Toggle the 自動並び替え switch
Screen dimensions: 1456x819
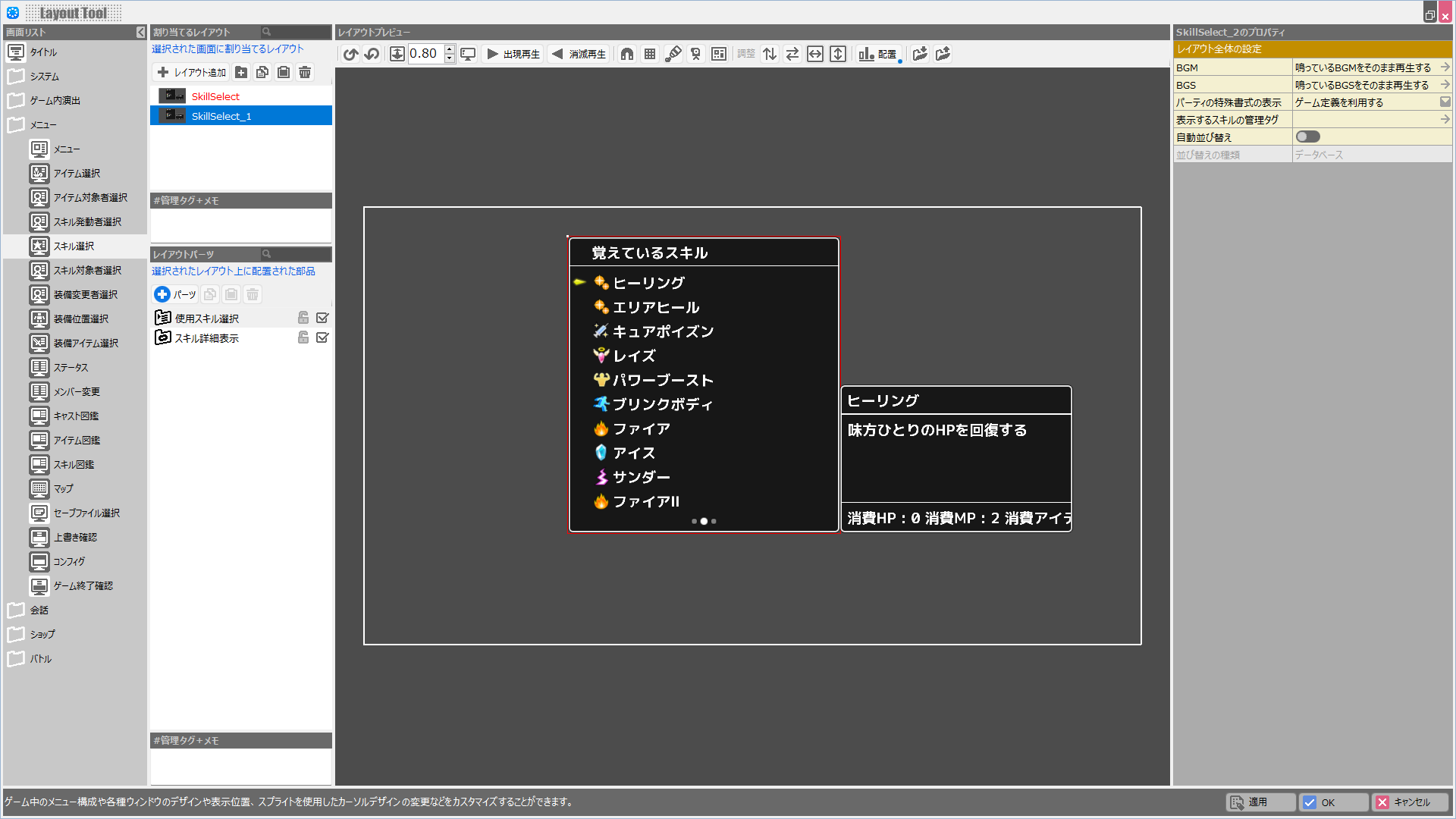pyautogui.click(x=1308, y=137)
